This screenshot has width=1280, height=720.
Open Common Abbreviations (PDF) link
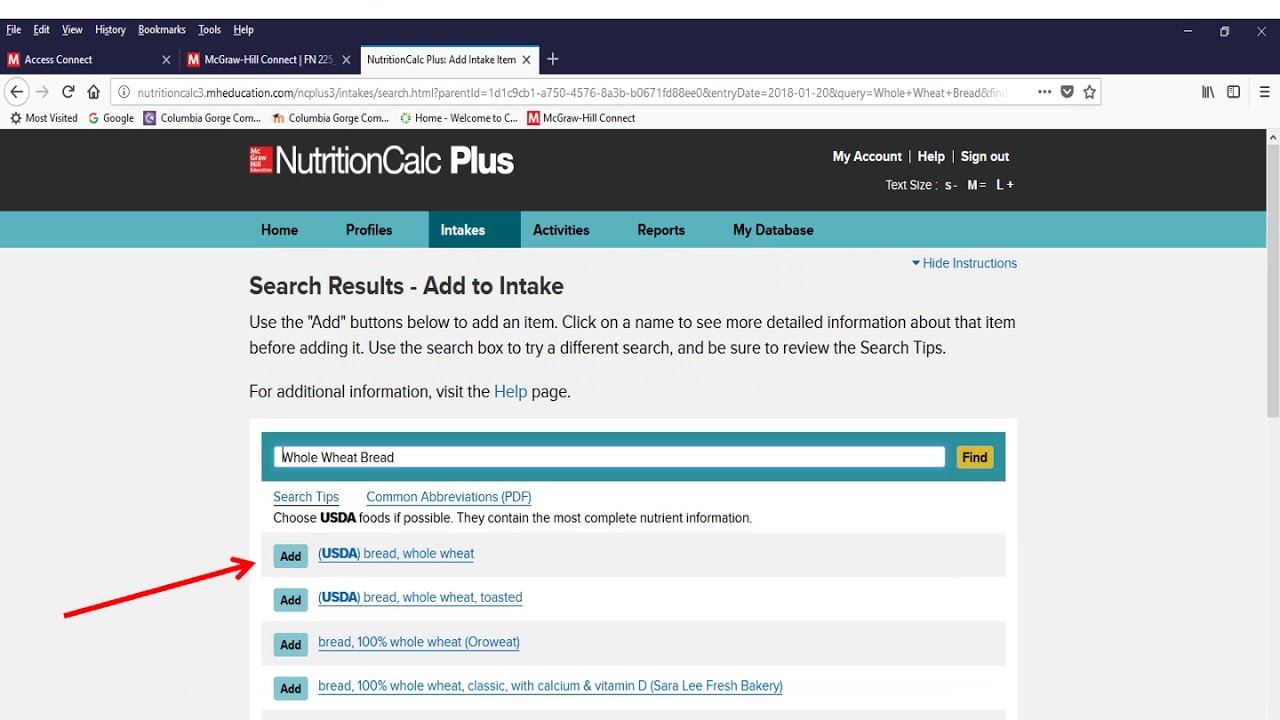tap(449, 497)
